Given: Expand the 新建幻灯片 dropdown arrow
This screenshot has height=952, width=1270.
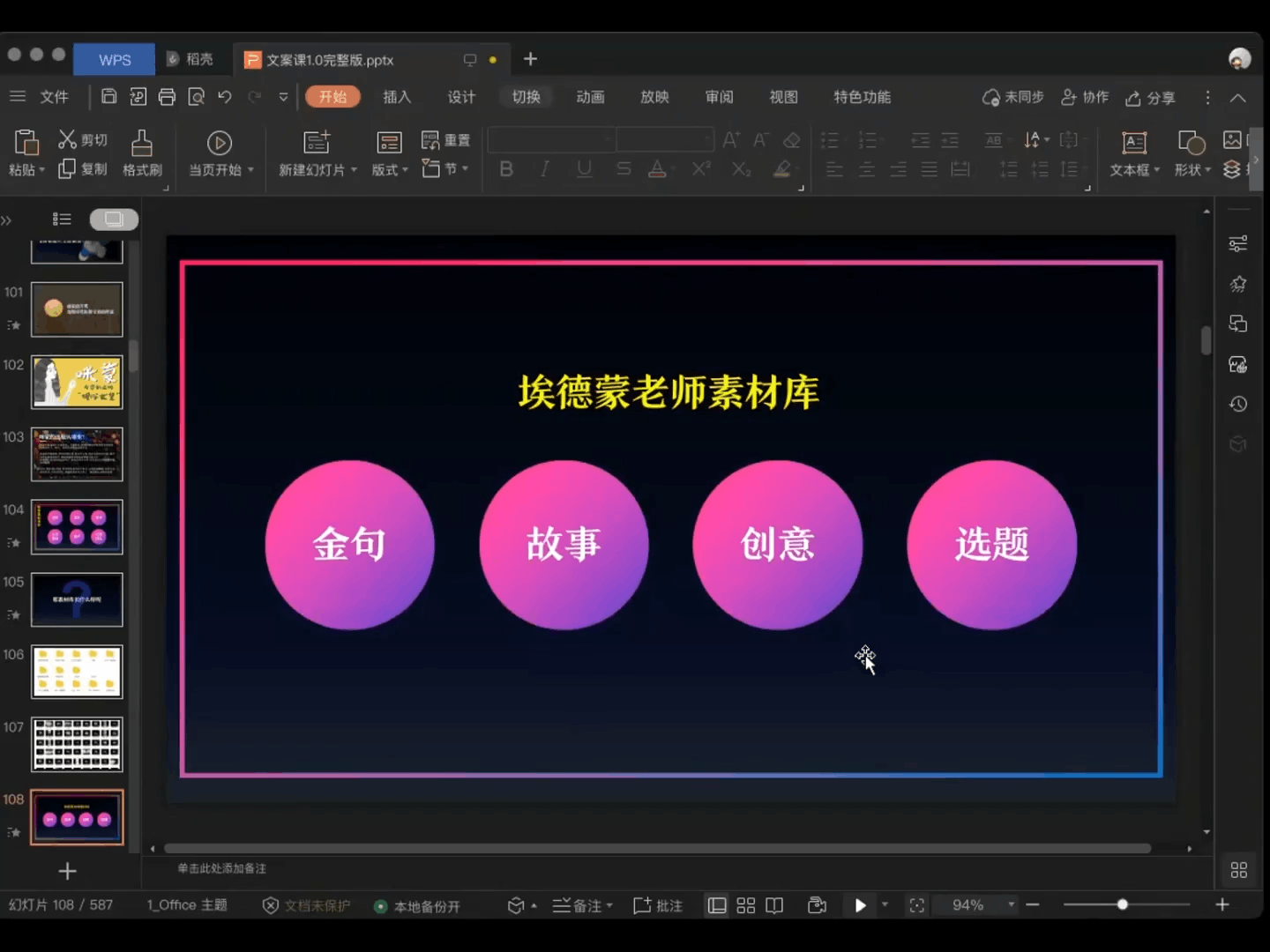Looking at the screenshot, I should pyautogui.click(x=354, y=169).
